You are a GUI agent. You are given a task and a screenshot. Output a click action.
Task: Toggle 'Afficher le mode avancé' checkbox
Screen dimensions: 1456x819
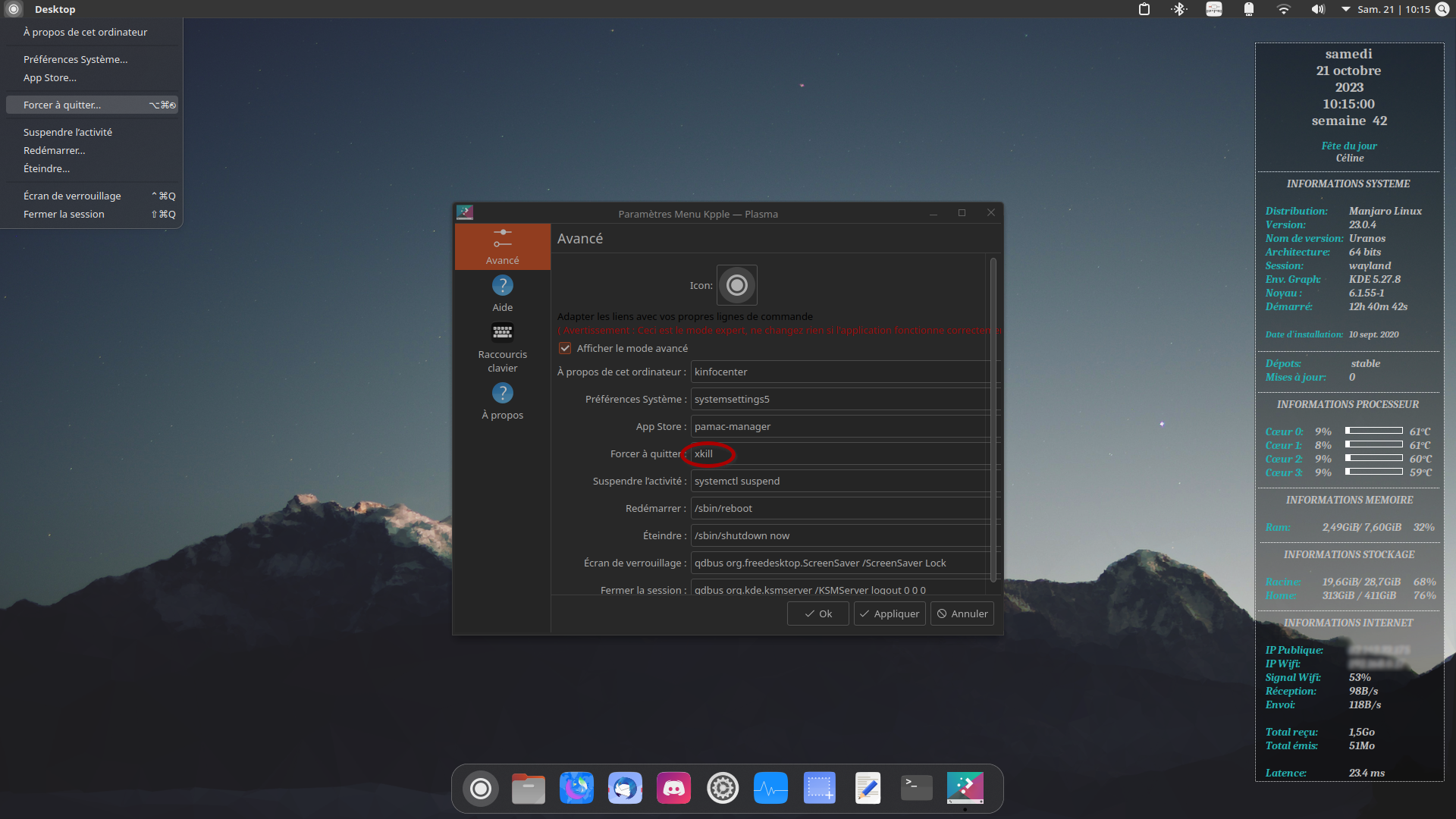(565, 348)
